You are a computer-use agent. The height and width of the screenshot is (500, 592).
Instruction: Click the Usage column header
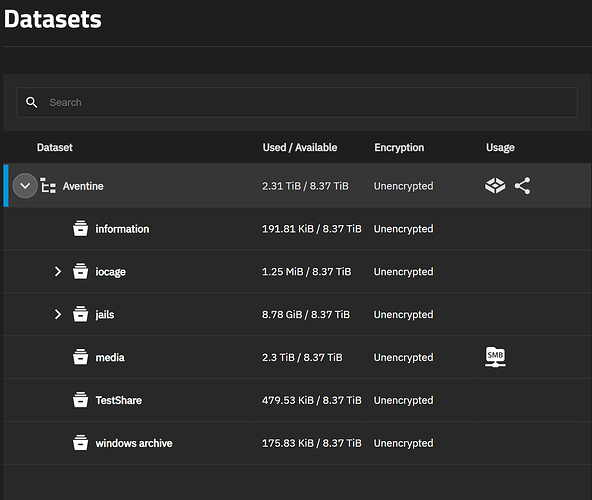point(500,148)
